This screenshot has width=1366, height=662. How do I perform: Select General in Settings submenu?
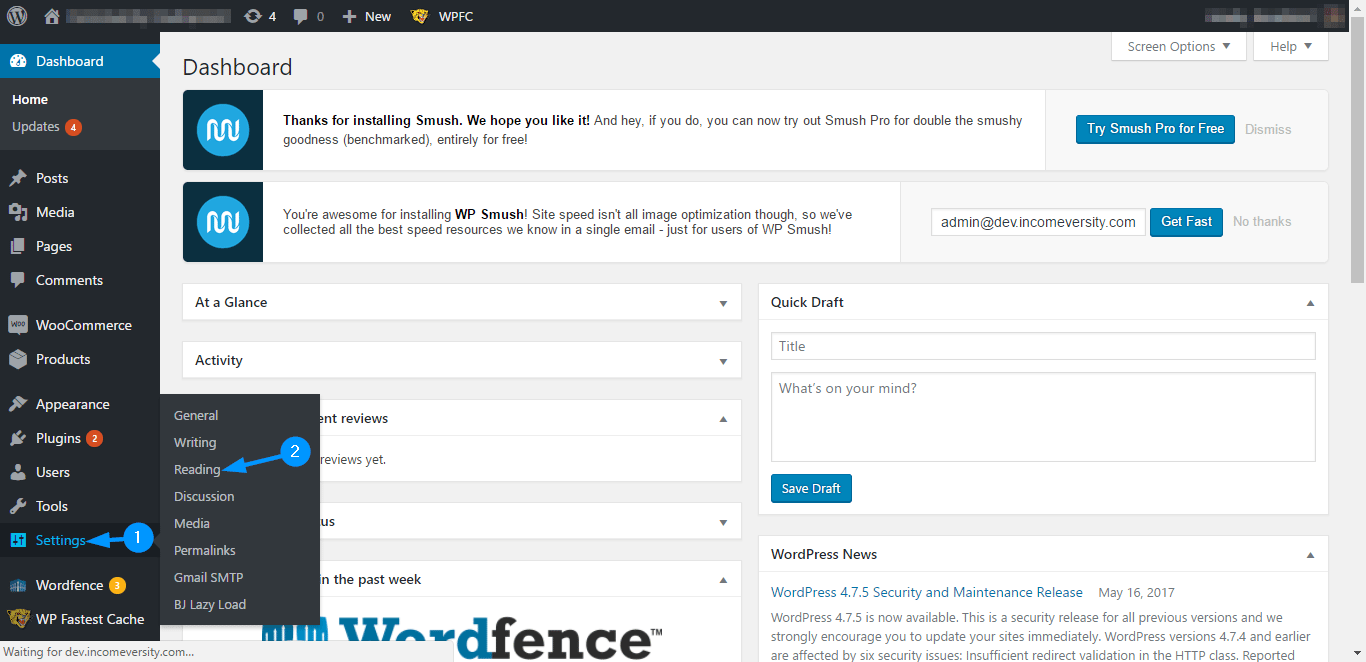[x=196, y=415]
